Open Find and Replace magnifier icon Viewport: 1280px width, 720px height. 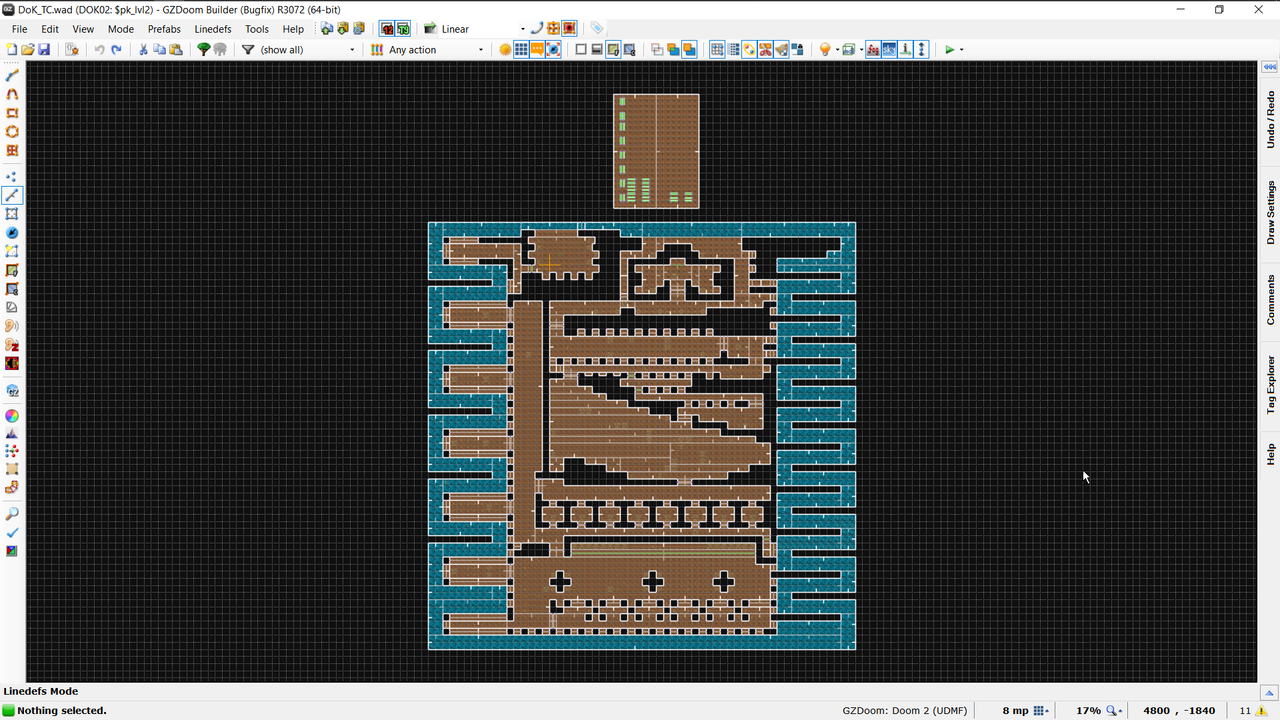(12, 513)
